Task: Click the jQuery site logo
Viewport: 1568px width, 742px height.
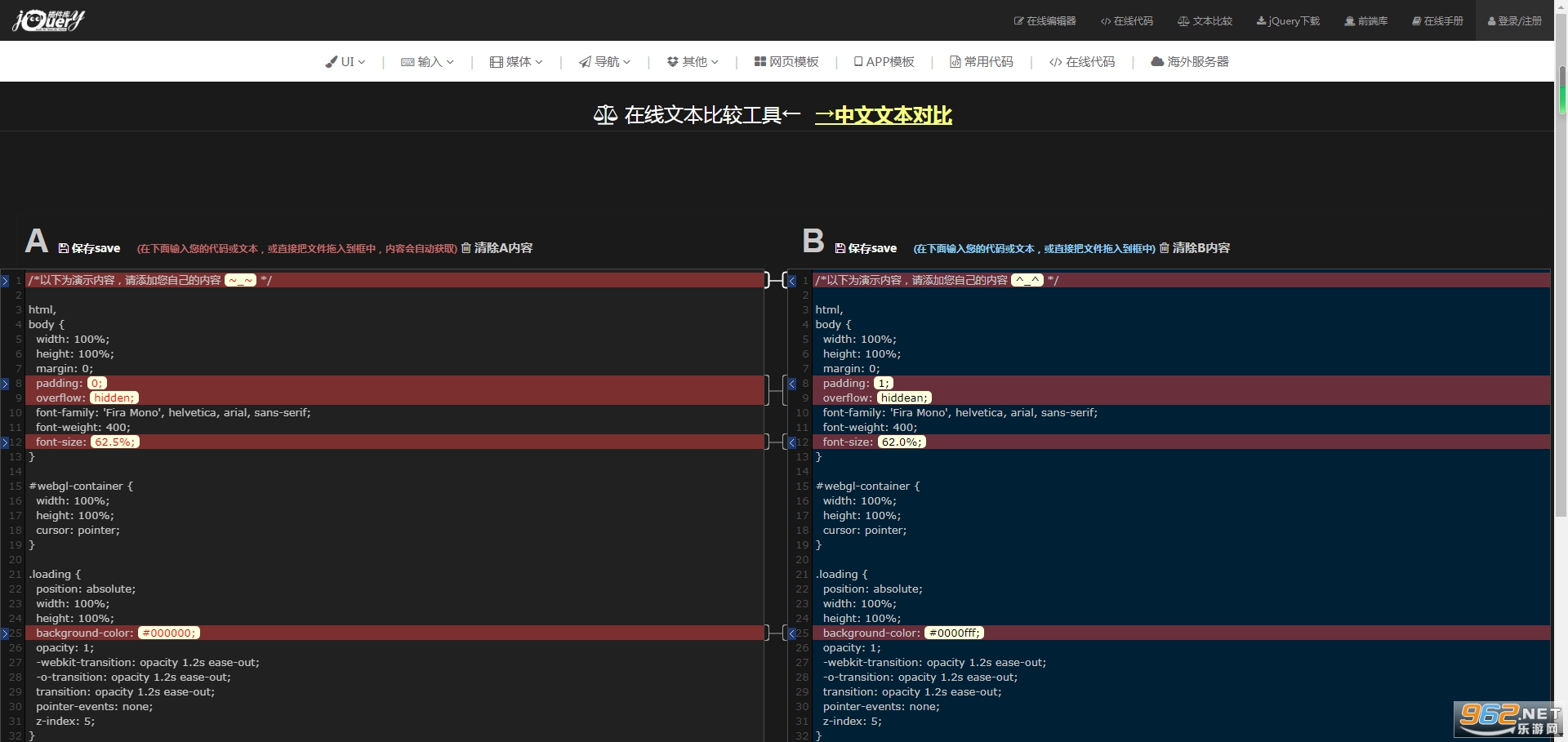Action: [49, 20]
